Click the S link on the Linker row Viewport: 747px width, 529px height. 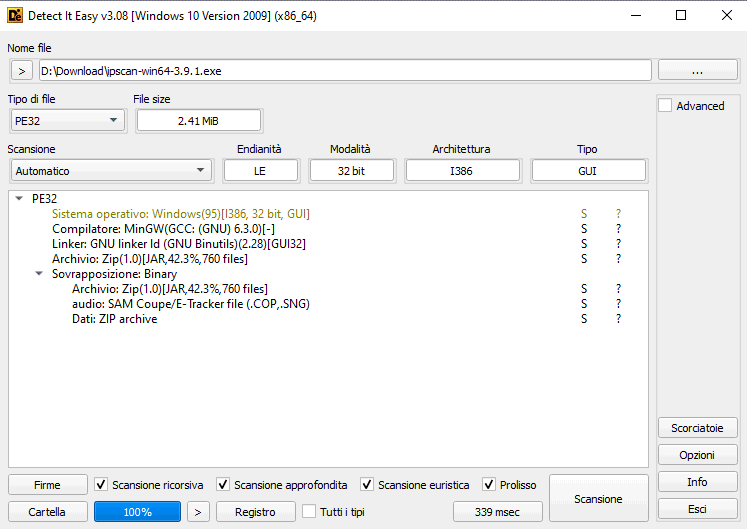(584, 244)
